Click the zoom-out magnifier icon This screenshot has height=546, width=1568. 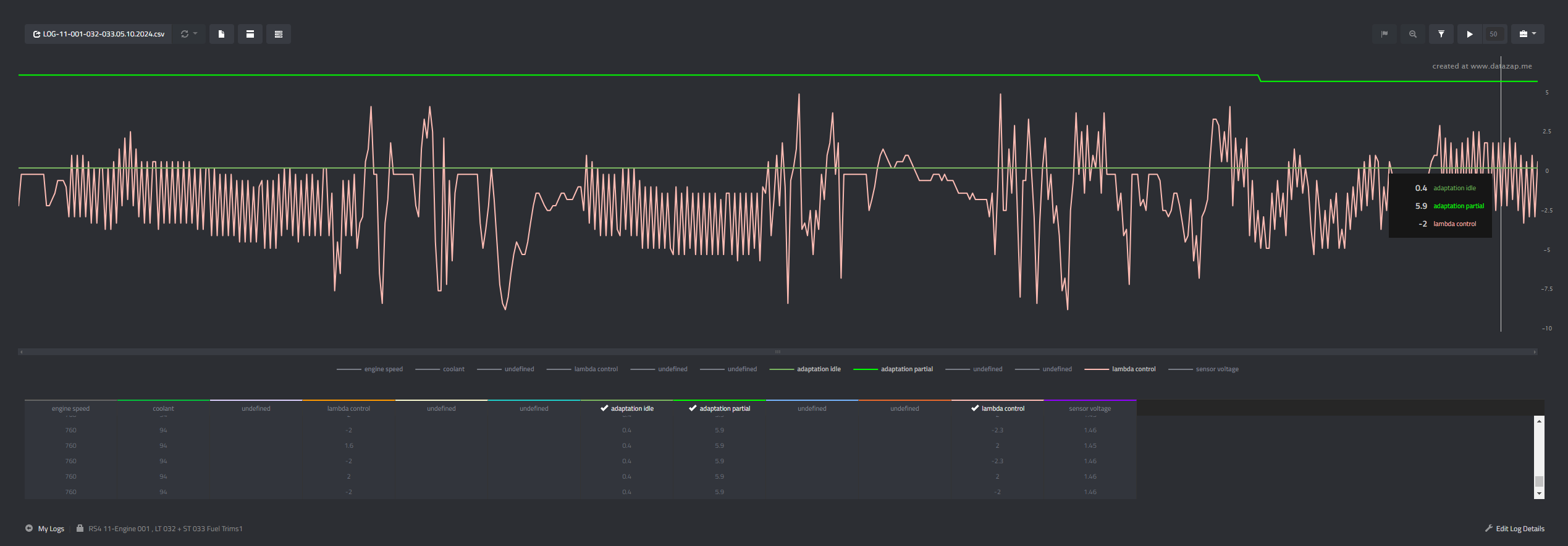pyautogui.click(x=1413, y=34)
